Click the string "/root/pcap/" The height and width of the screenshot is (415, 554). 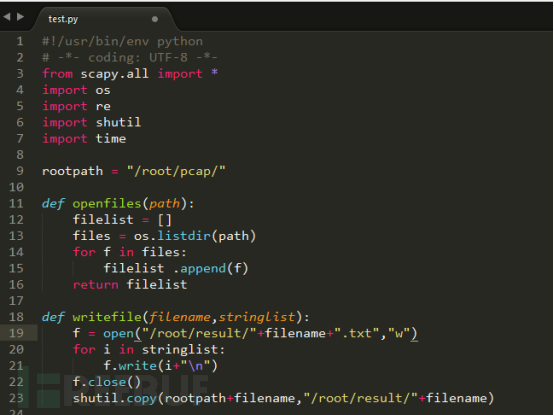pyautogui.click(x=176, y=171)
